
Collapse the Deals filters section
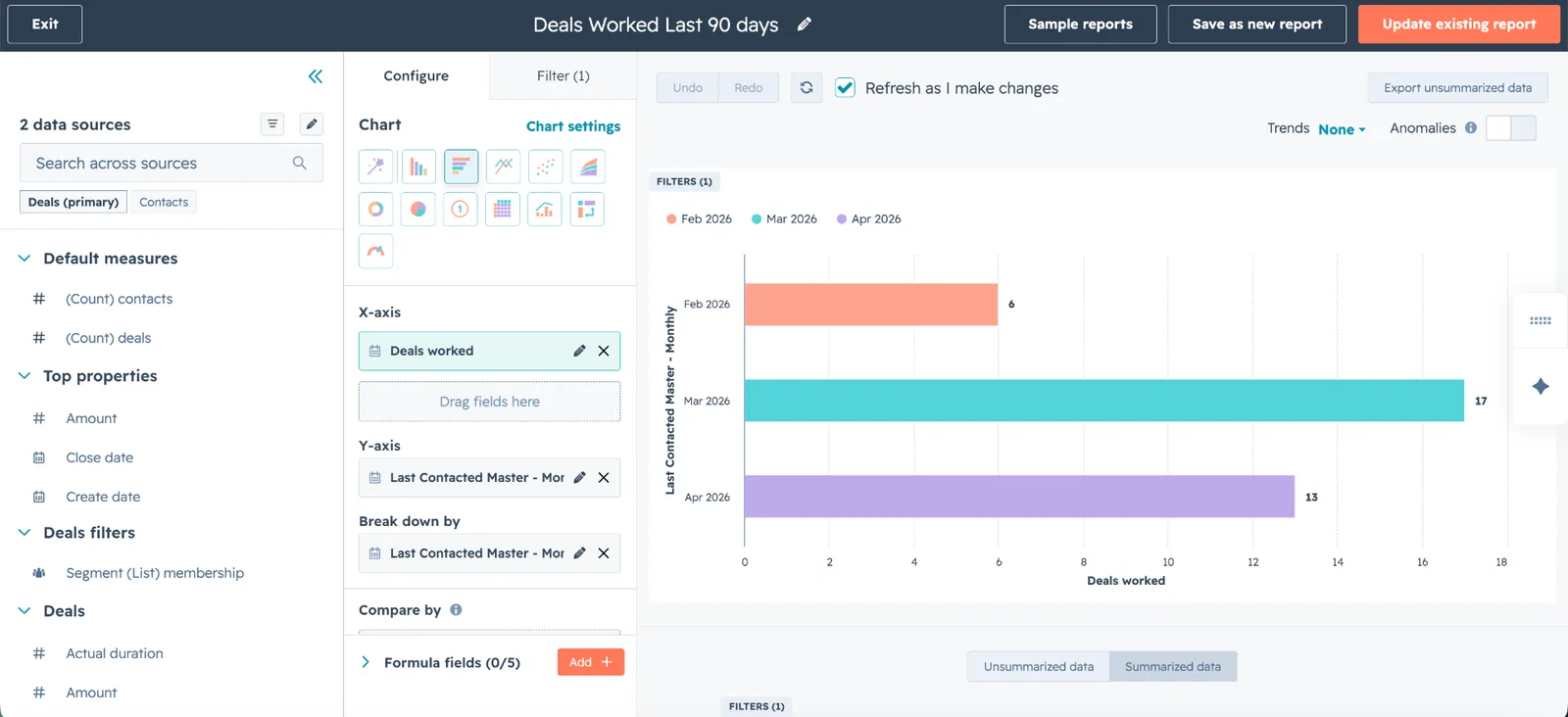[x=24, y=533]
